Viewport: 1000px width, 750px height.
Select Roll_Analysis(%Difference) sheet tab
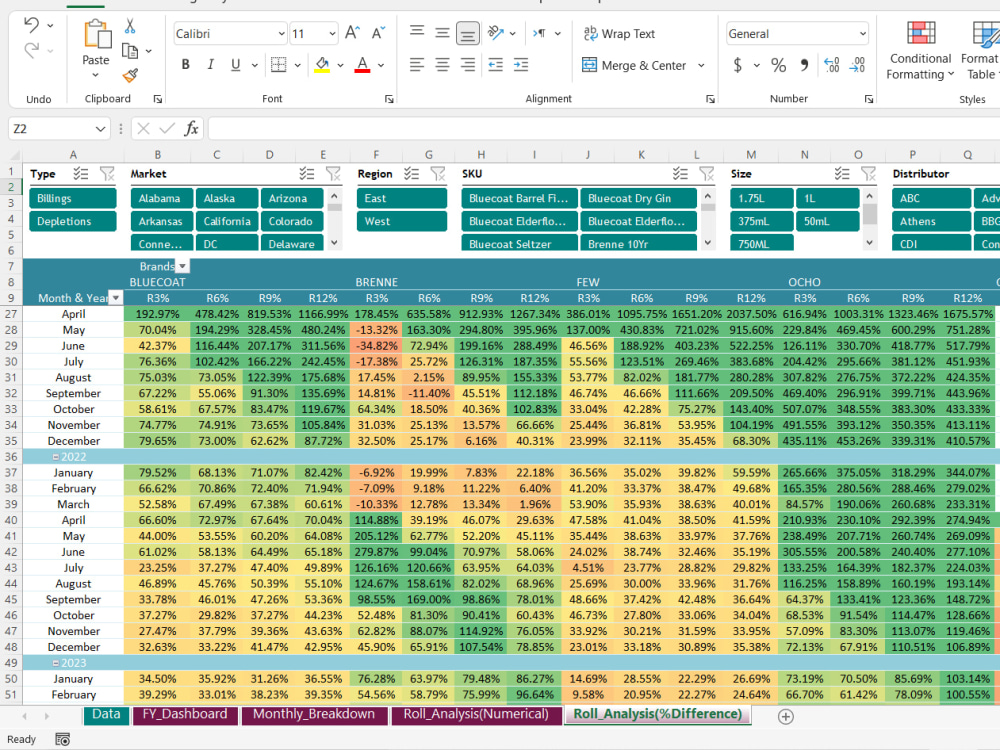658,714
